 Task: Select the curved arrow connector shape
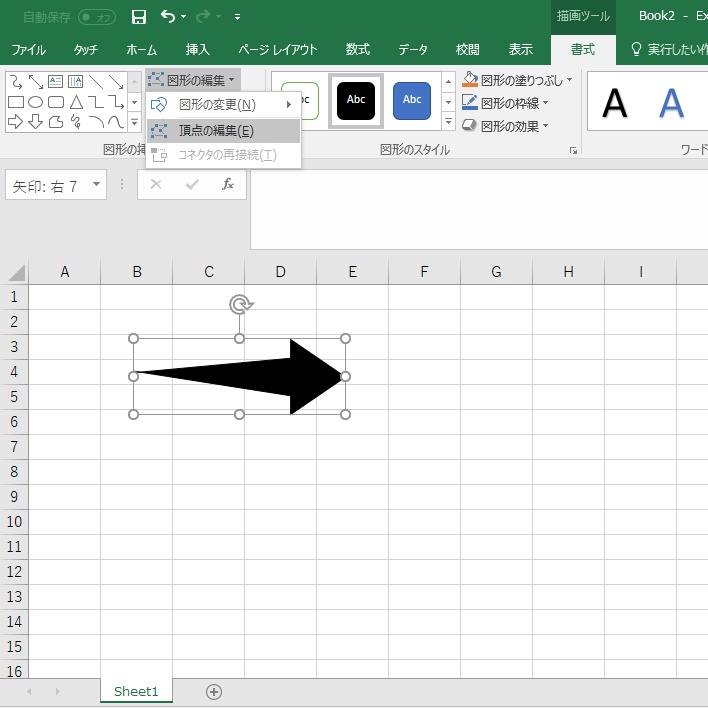[16, 82]
